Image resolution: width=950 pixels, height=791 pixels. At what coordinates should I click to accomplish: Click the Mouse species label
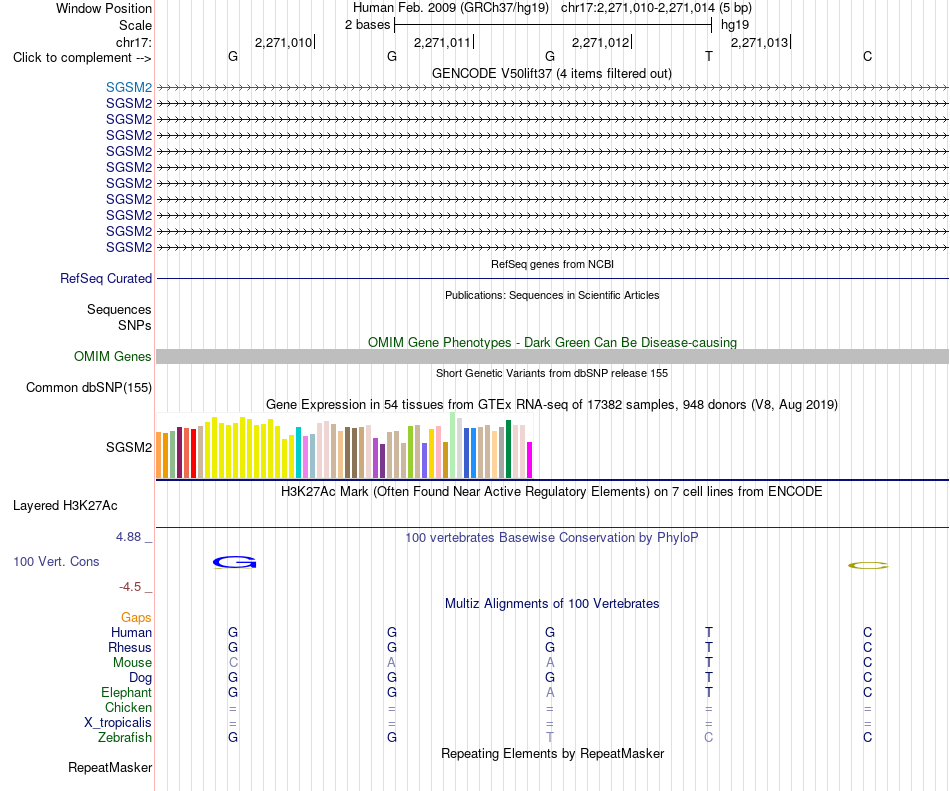pos(132,663)
